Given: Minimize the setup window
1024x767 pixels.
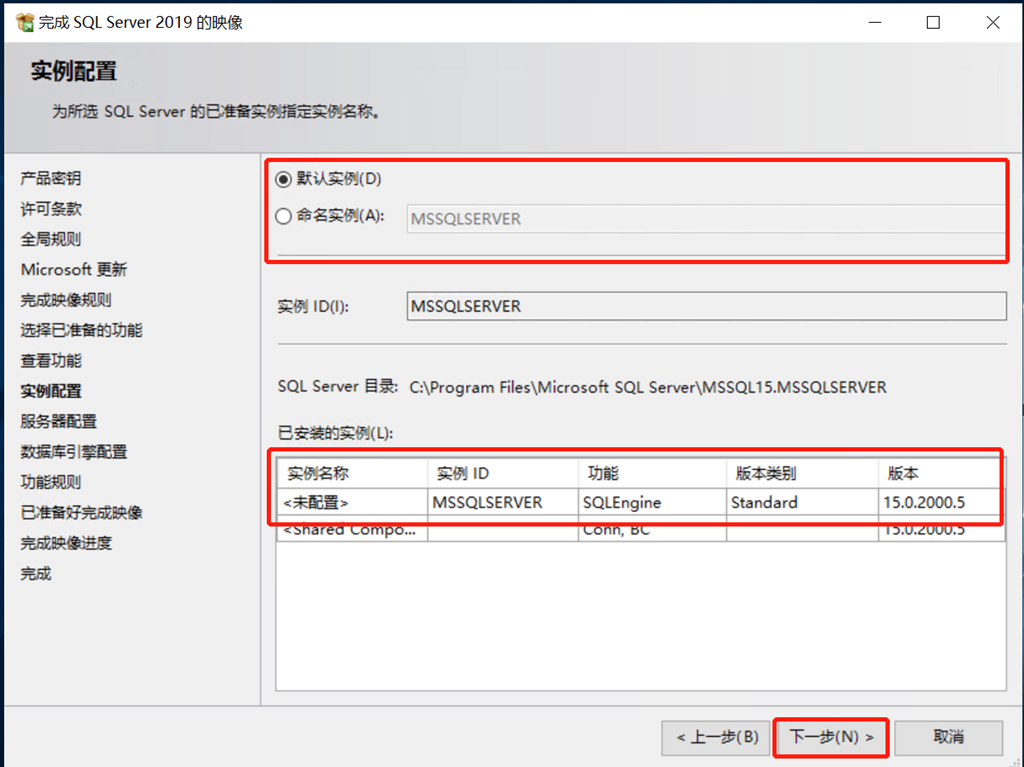Looking at the screenshot, I should [875, 22].
